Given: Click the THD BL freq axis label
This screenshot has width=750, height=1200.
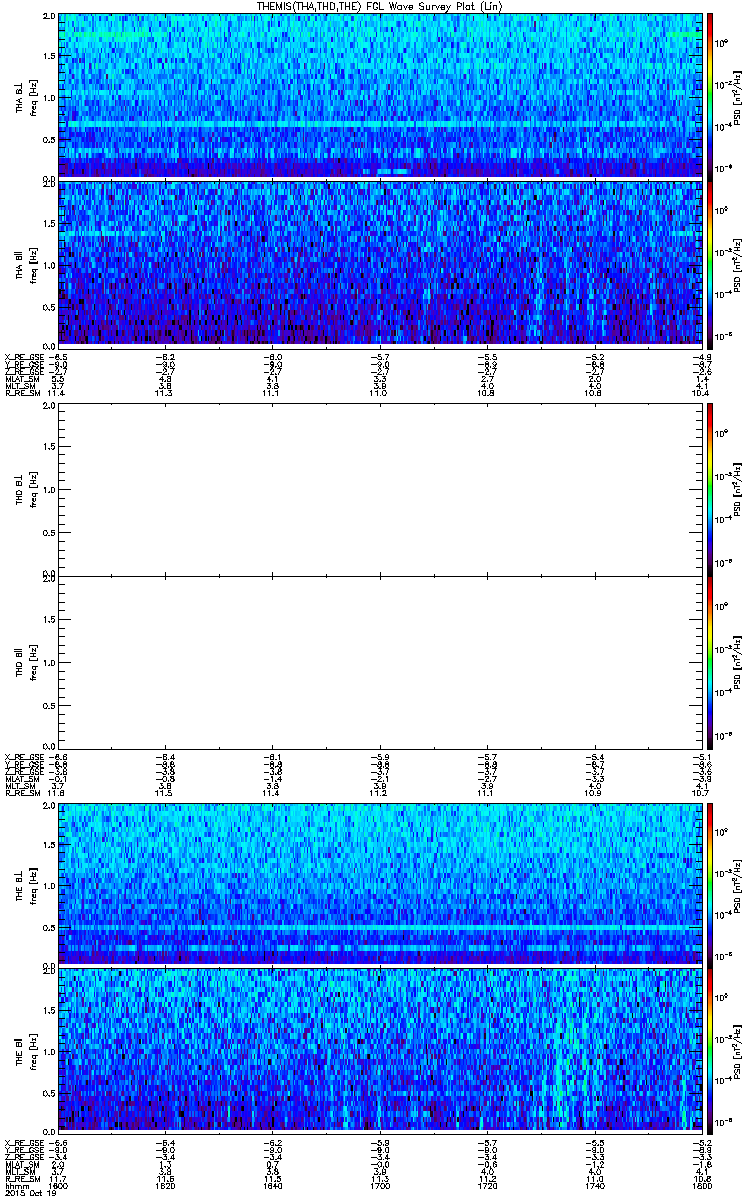Looking at the screenshot, I should tap(27, 490).
